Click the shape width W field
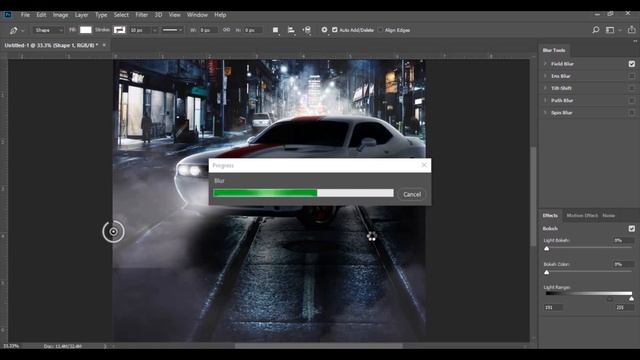 (x=208, y=30)
